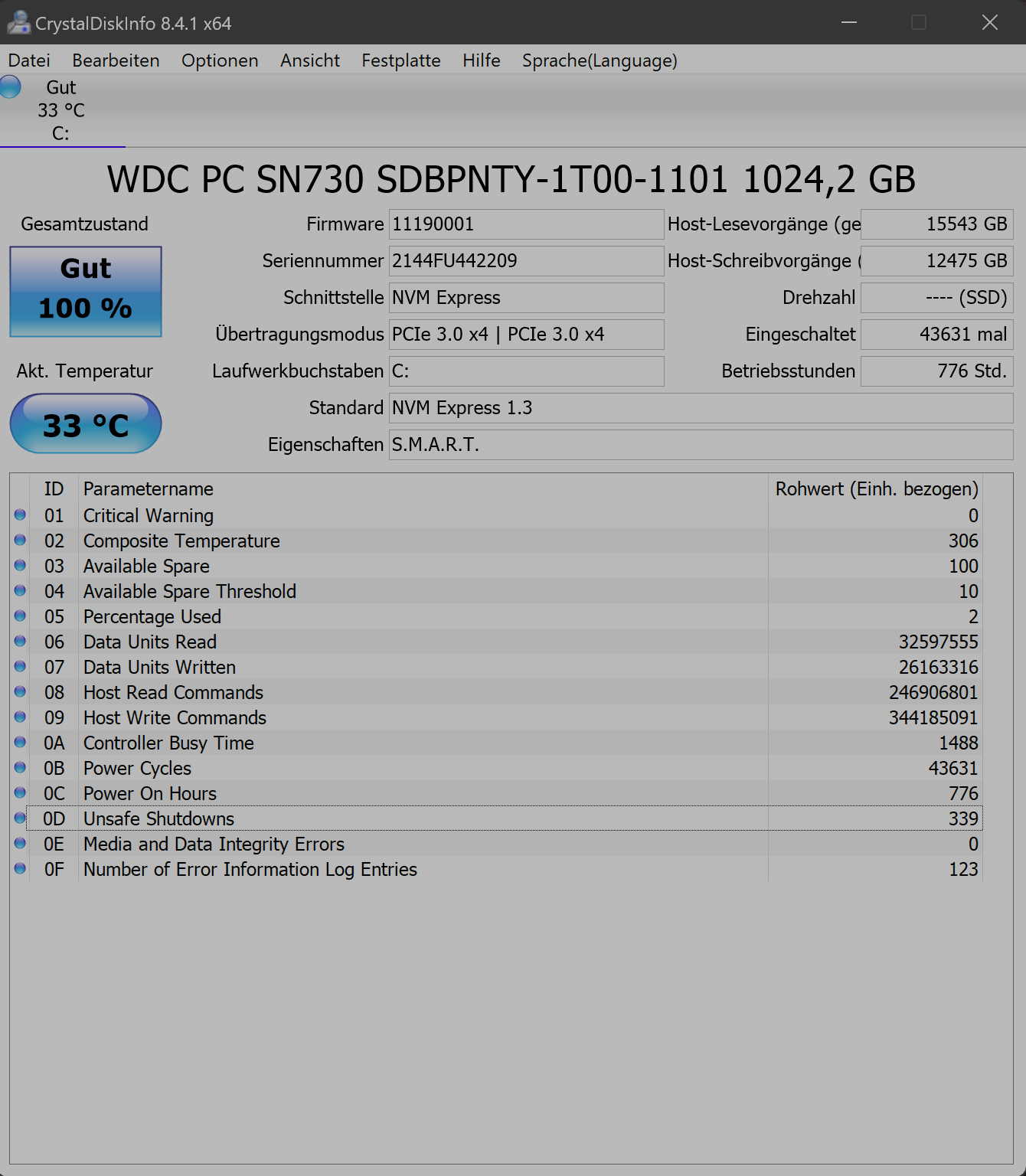
Task: Click the raw value 306
Action: [963, 541]
